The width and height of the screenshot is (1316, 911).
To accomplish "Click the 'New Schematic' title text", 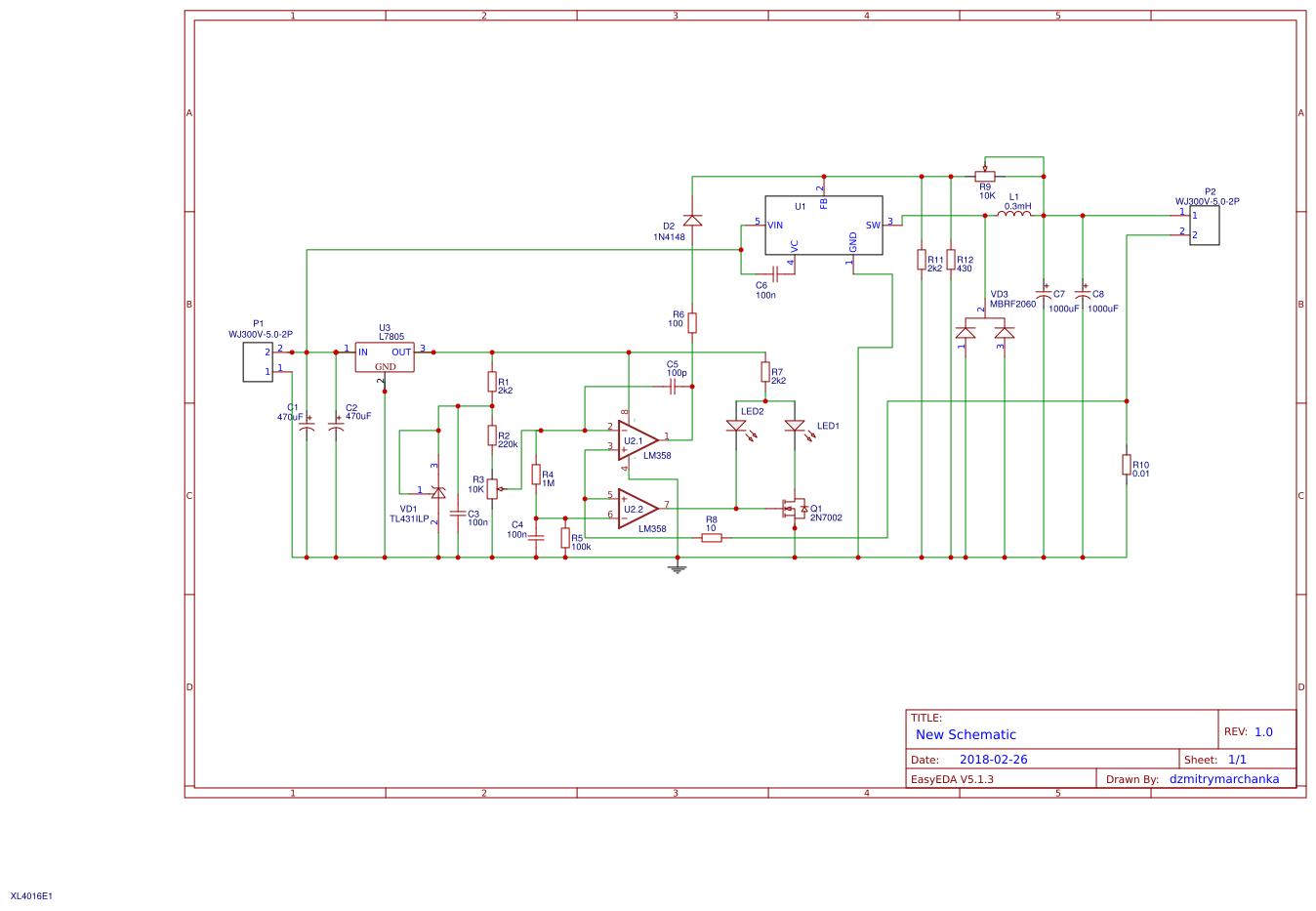I will 966,735.
